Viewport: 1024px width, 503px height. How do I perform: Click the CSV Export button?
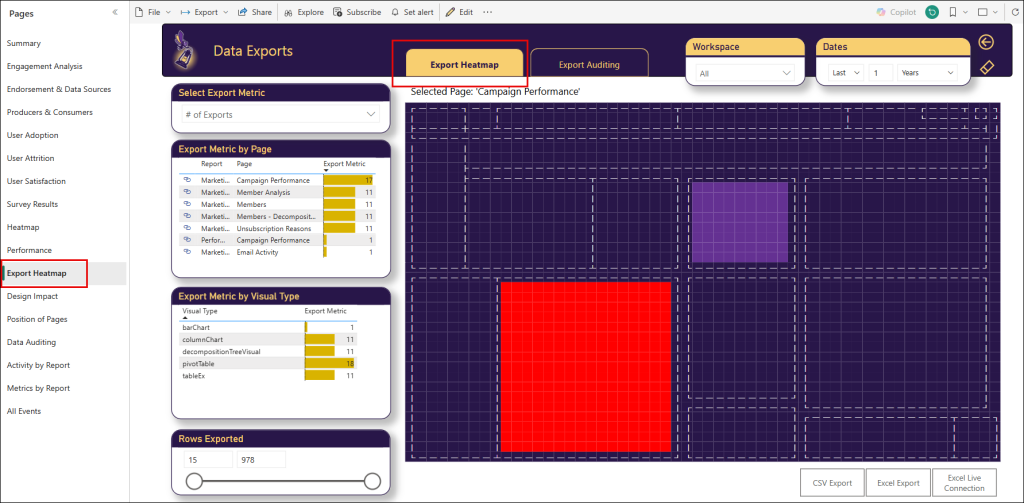tap(832, 482)
